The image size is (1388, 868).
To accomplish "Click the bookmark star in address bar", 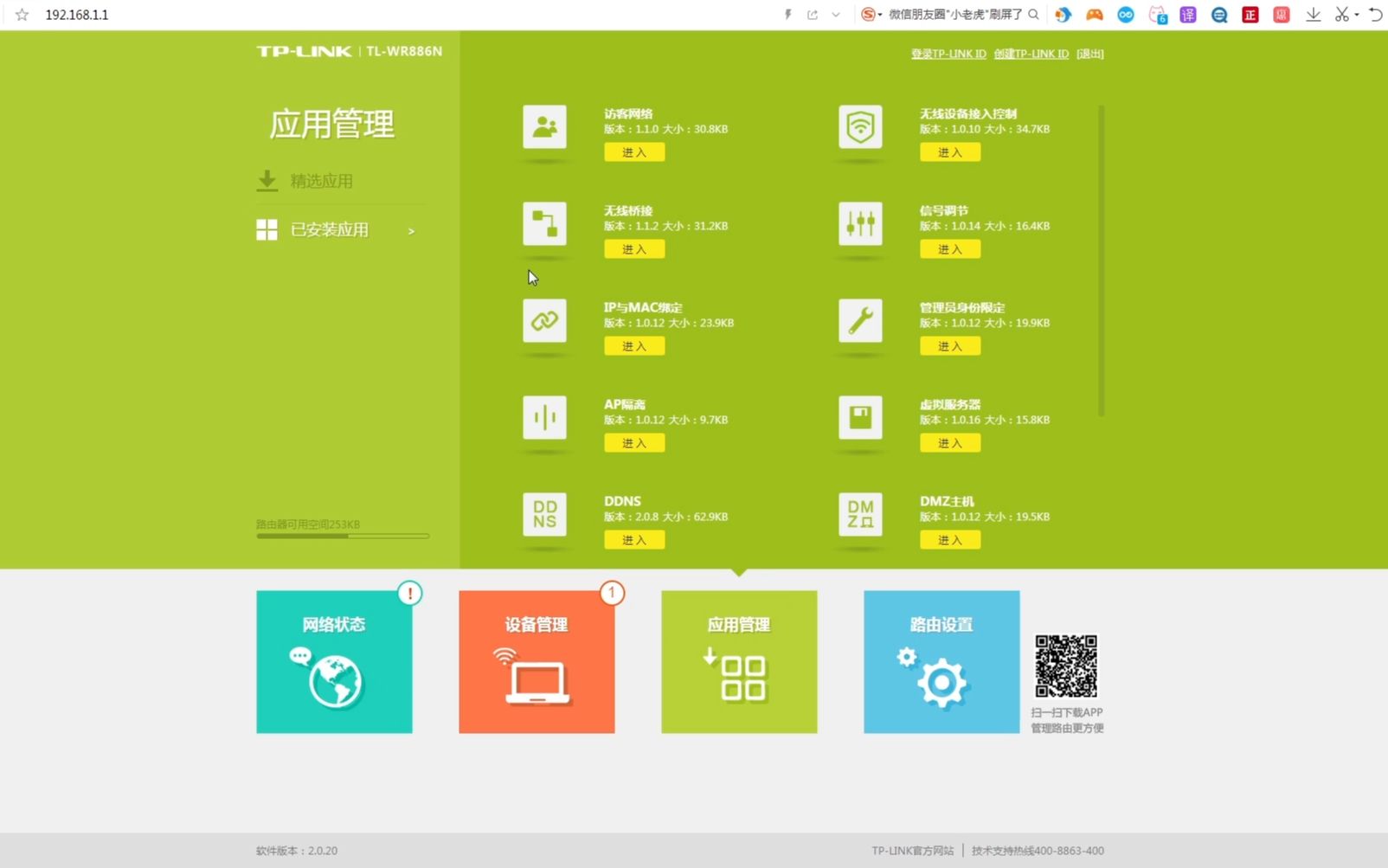I will (x=22, y=15).
